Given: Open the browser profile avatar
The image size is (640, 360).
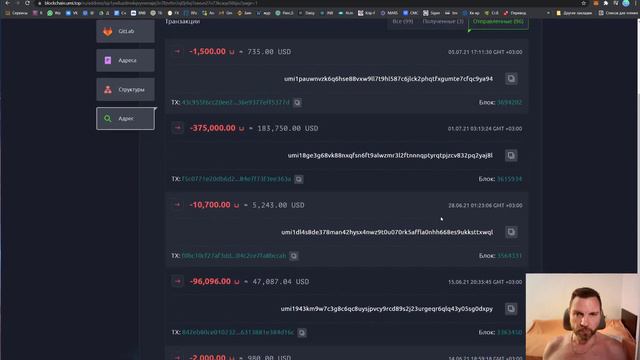Looking at the screenshot, I should pyautogui.click(x=626, y=3).
